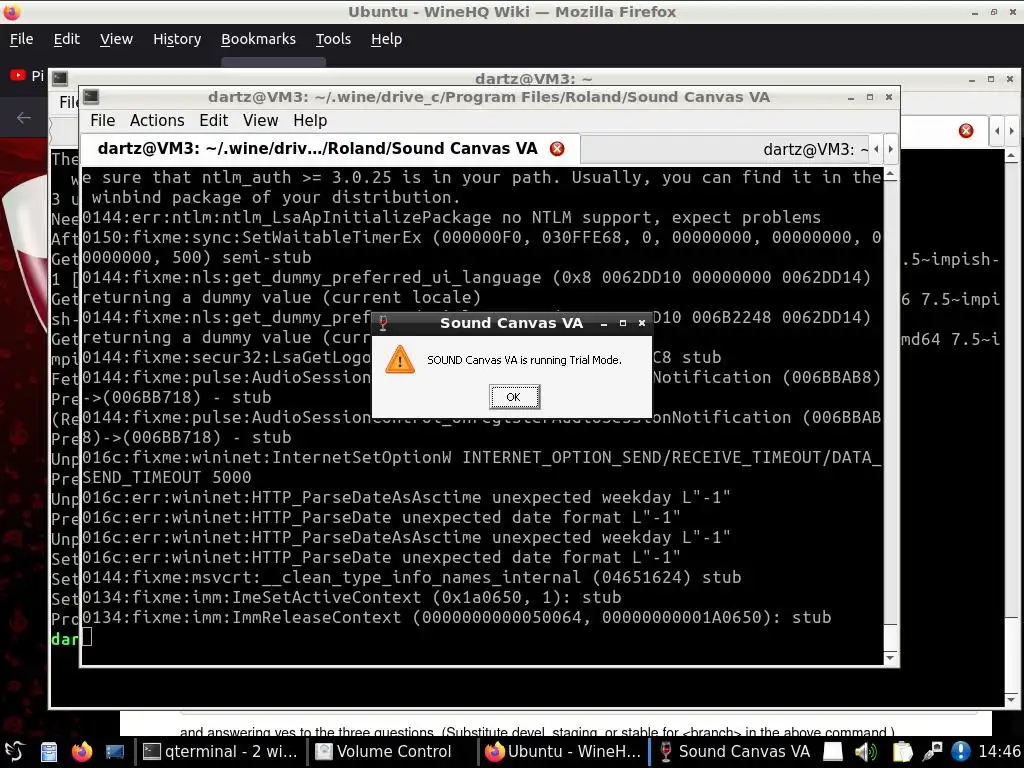Switch to Sound Canvas VA taskbar entry
This screenshot has width=1024, height=768.
[734, 752]
